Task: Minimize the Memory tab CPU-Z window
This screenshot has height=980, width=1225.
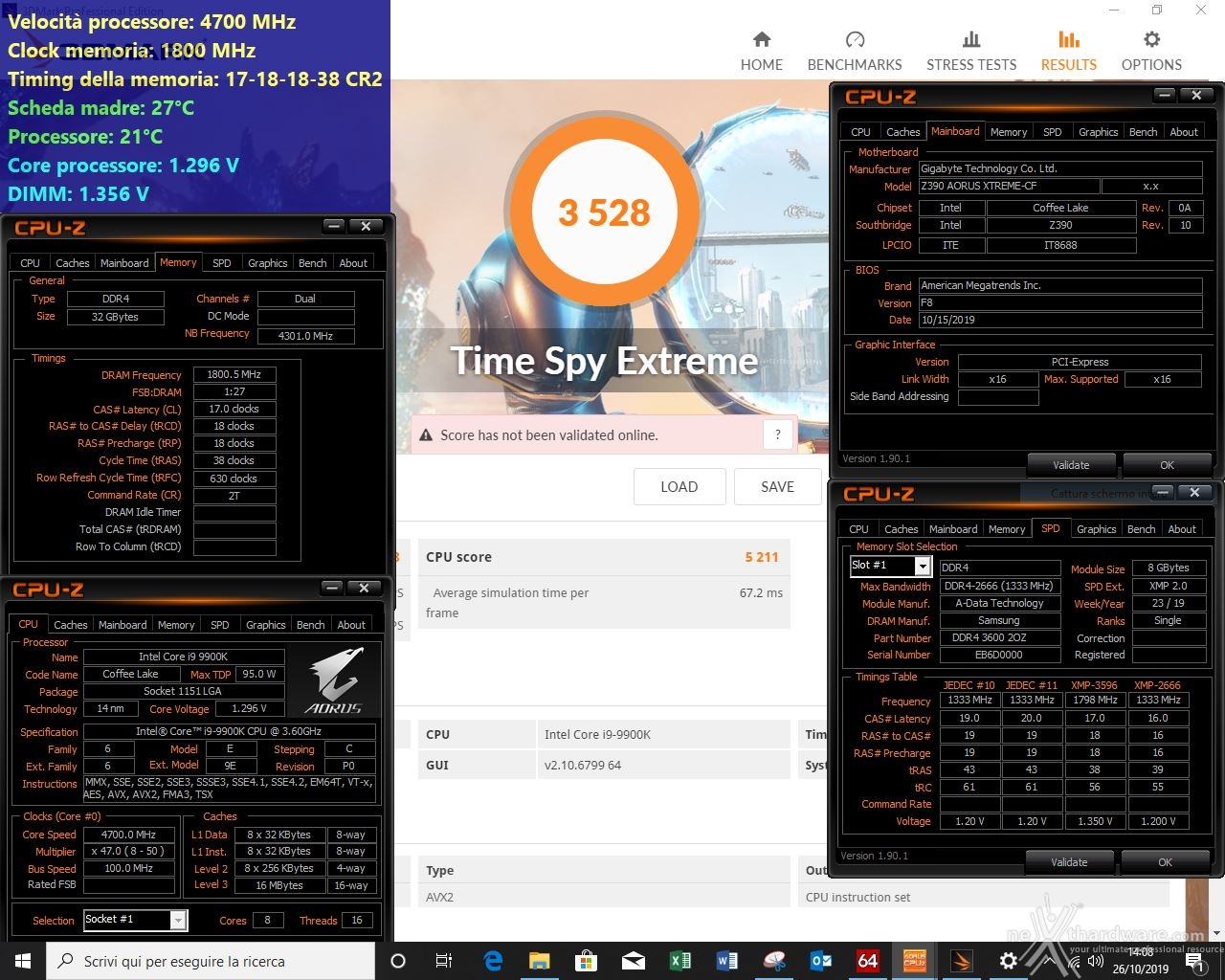Action: tap(334, 226)
